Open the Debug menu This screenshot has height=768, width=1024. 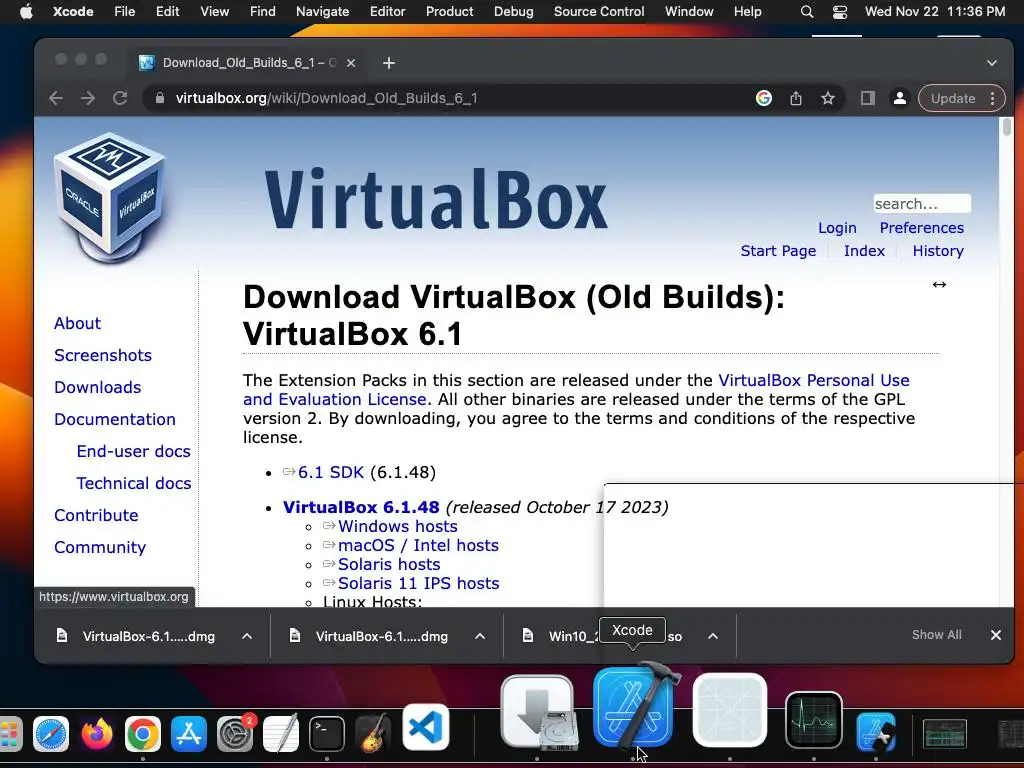[x=513, y=11]
